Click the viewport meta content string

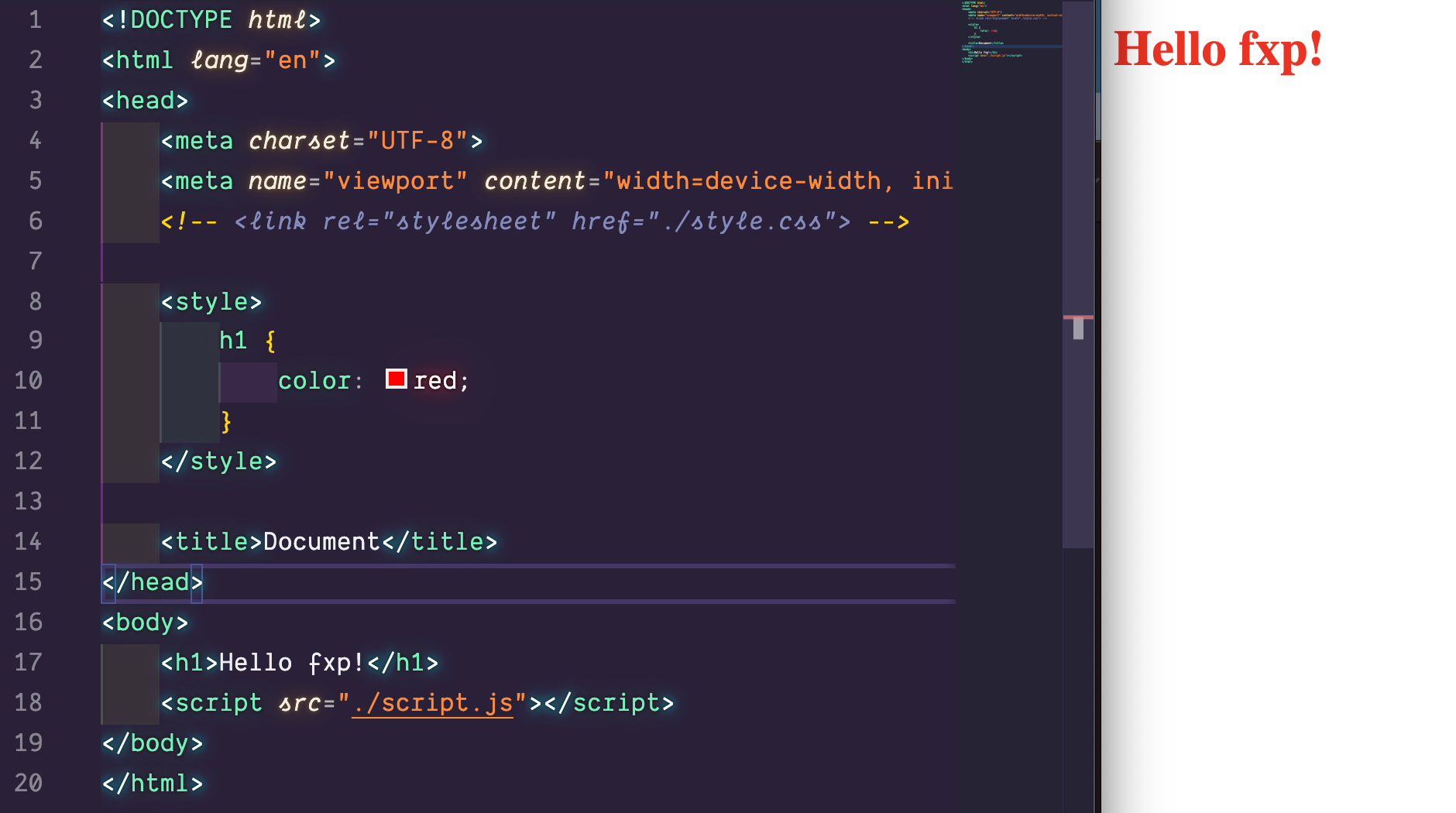pos(774,180)
